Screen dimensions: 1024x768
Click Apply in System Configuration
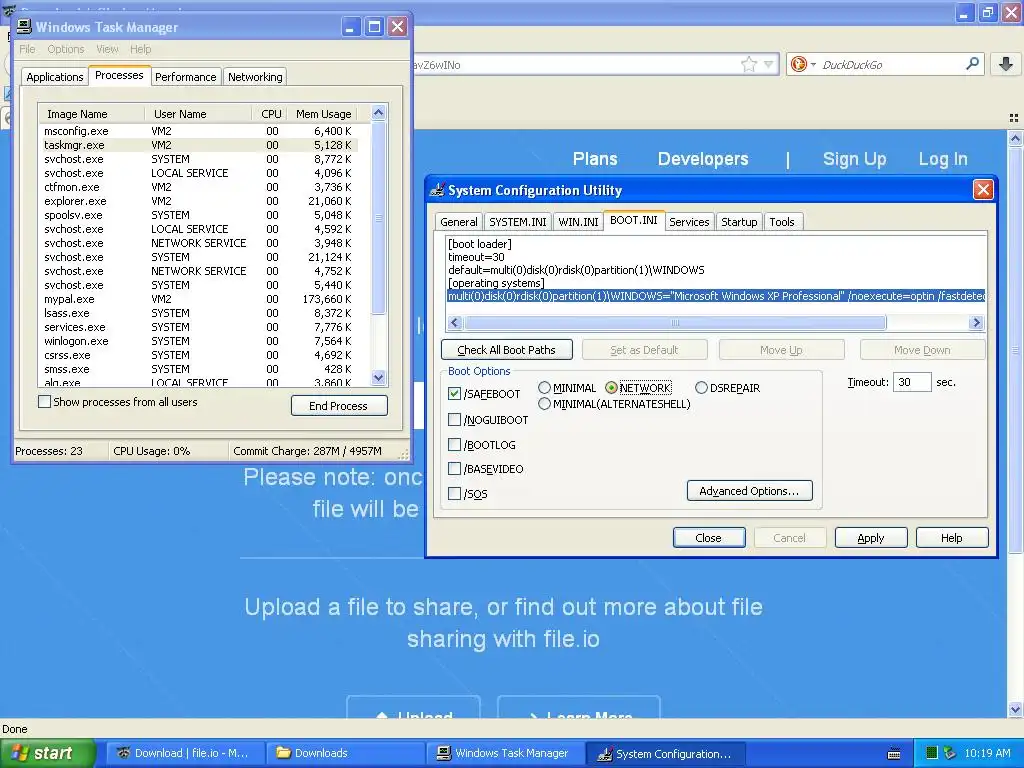[x=871, y=538]
